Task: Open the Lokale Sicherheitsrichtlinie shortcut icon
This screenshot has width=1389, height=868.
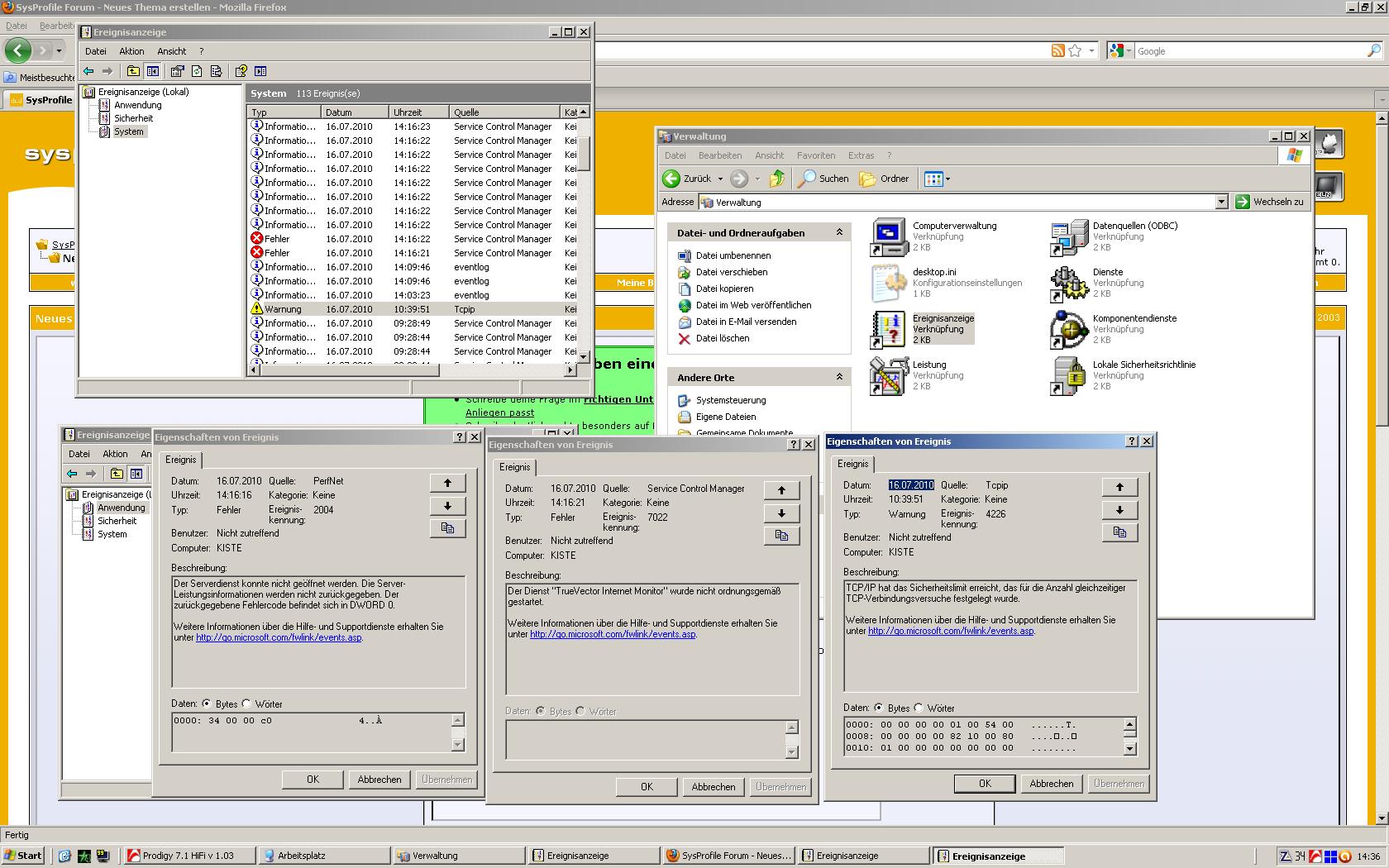Action: [x=1069, y=377]
